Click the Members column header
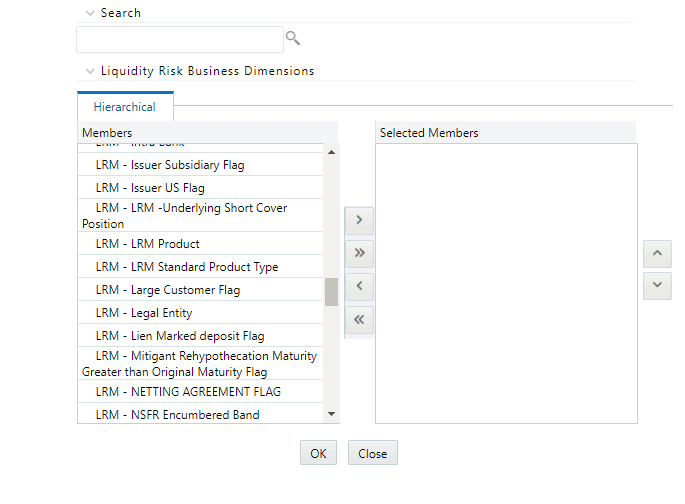 208,133
